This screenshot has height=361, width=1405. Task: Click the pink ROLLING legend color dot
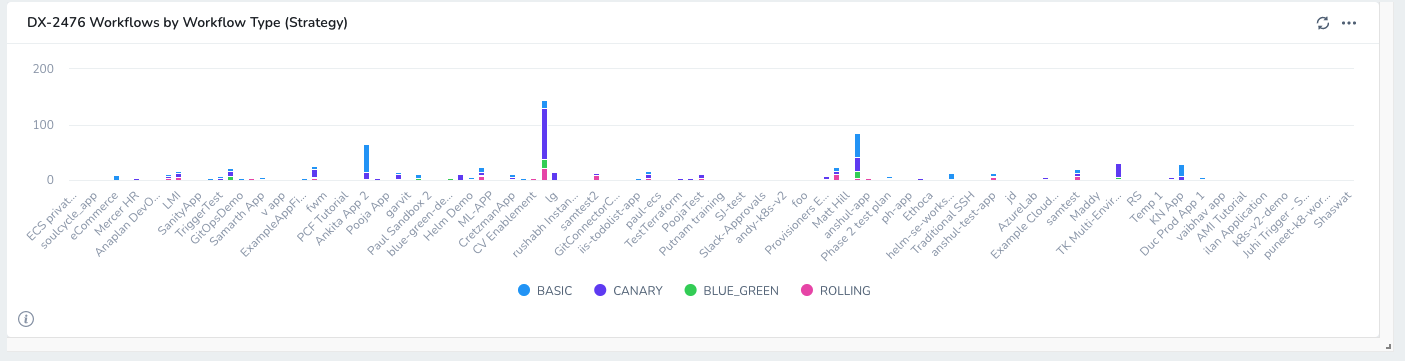[x=807, y=291]
